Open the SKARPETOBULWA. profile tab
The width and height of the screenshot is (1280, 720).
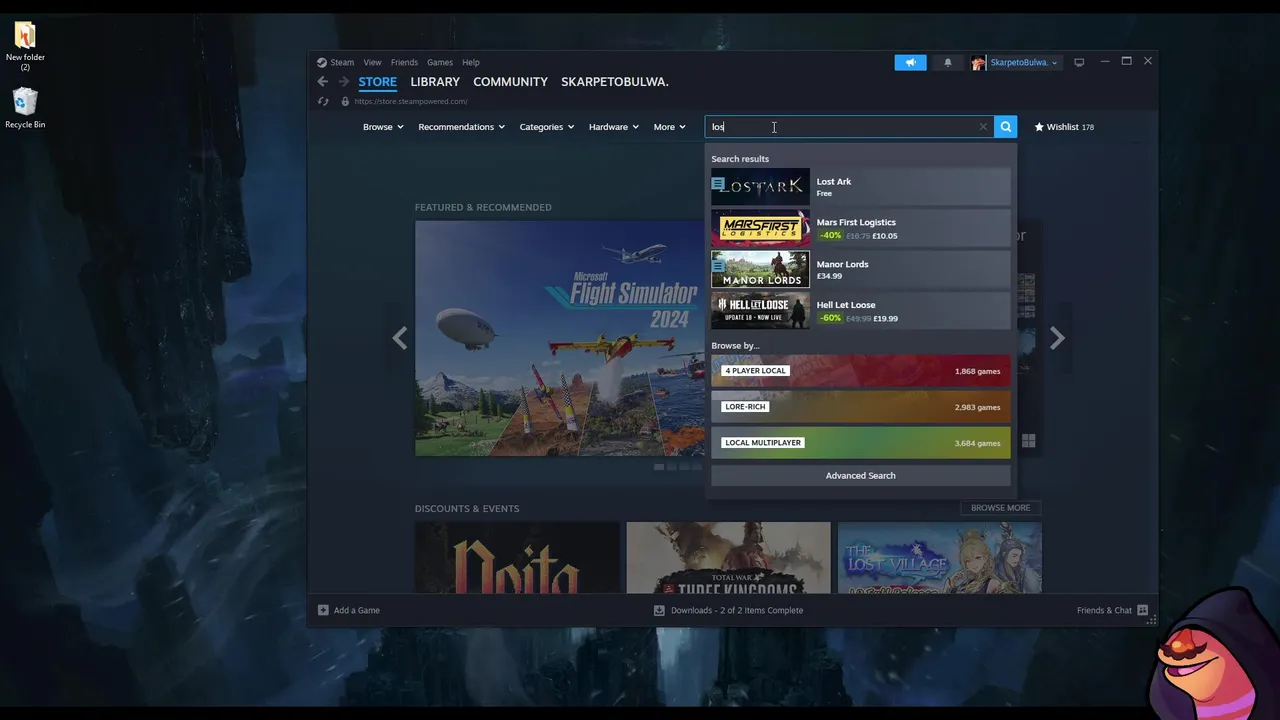pos(615,82)
